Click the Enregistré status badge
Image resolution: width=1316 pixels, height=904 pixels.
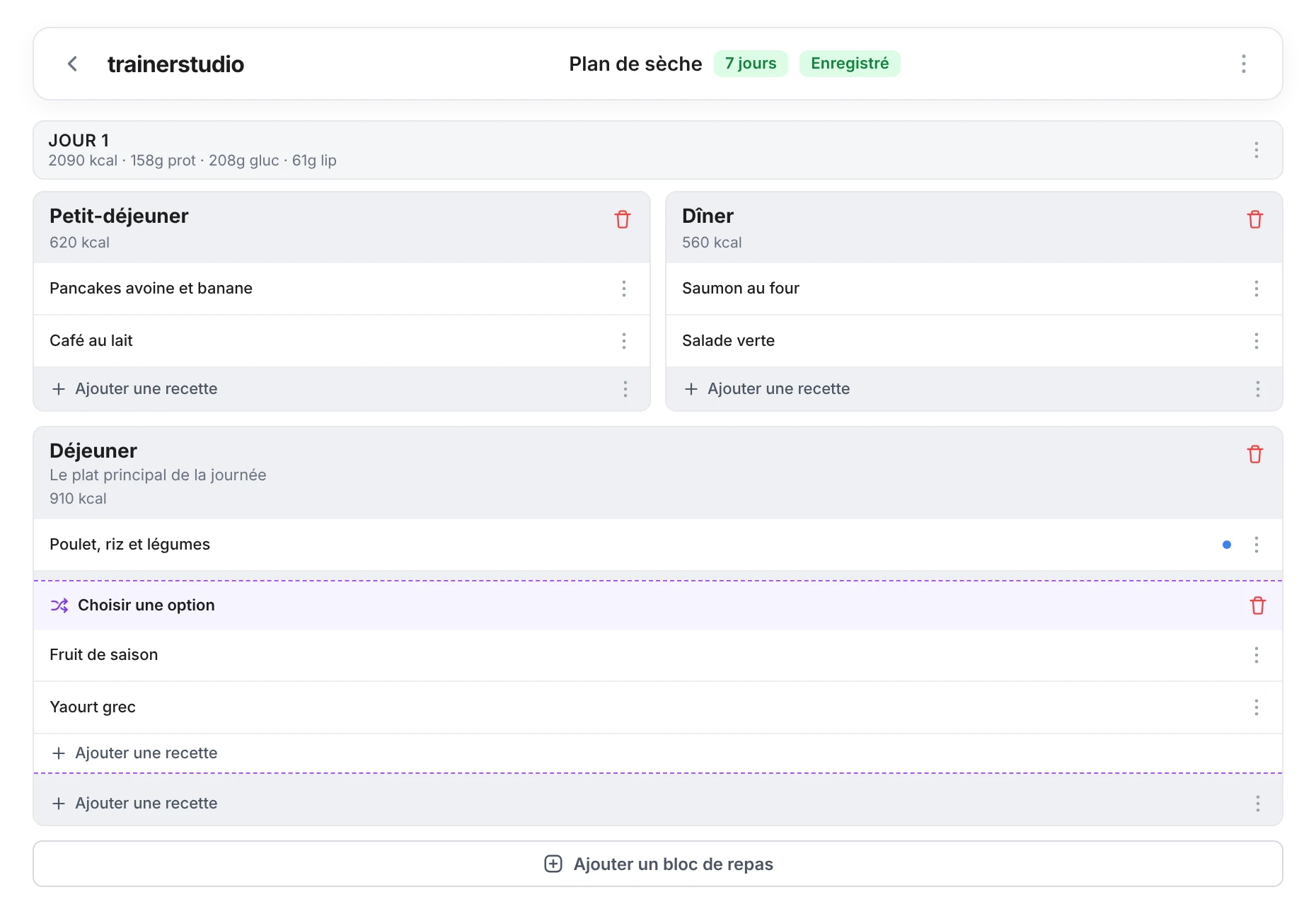coord(850,64)
